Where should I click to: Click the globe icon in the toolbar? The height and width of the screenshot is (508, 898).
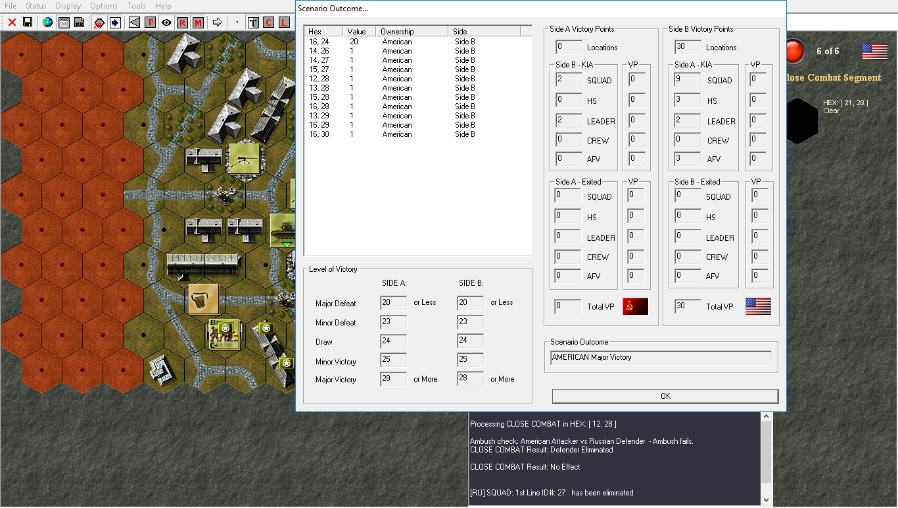pos(48,22)
